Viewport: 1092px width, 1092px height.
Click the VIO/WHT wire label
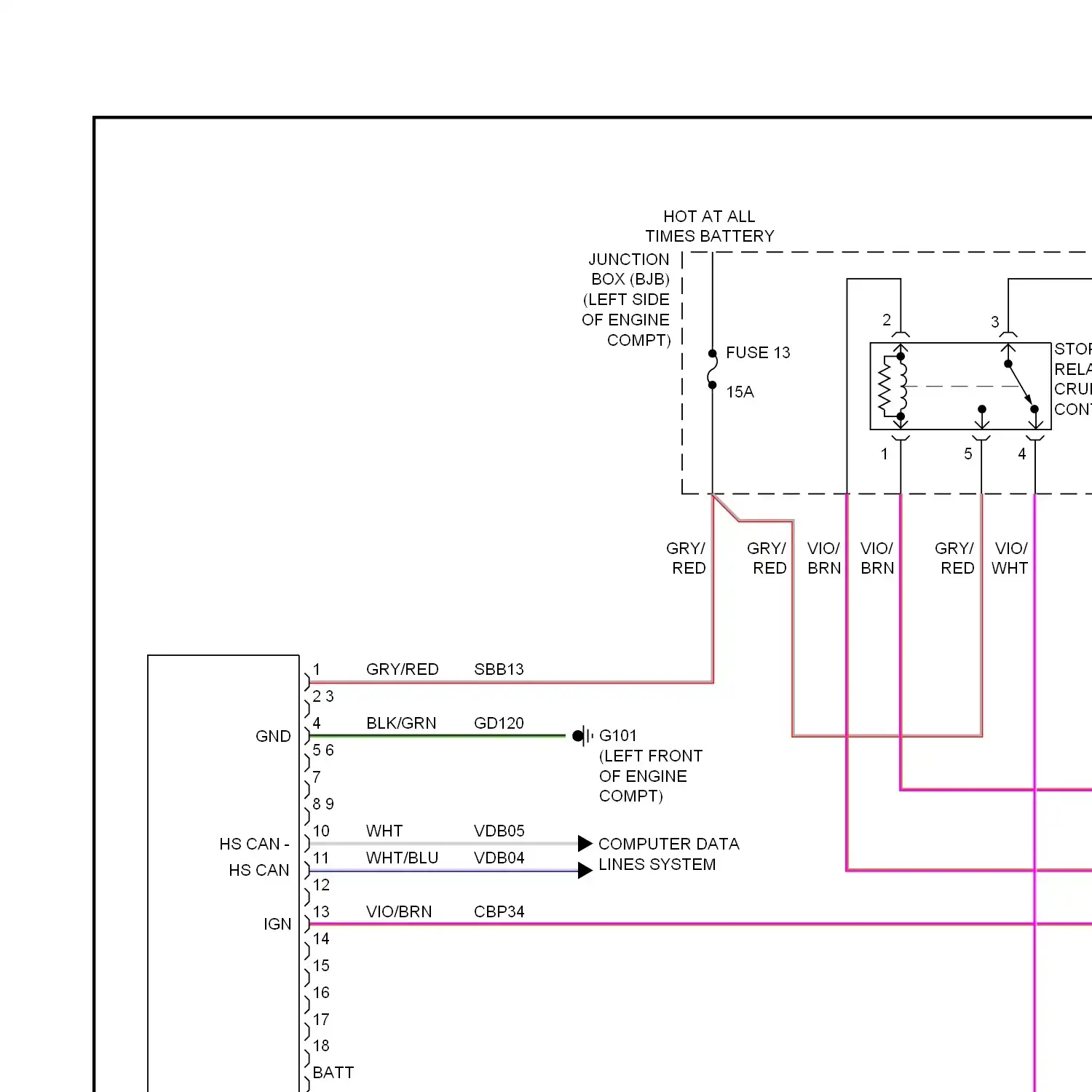(1010, 558)
